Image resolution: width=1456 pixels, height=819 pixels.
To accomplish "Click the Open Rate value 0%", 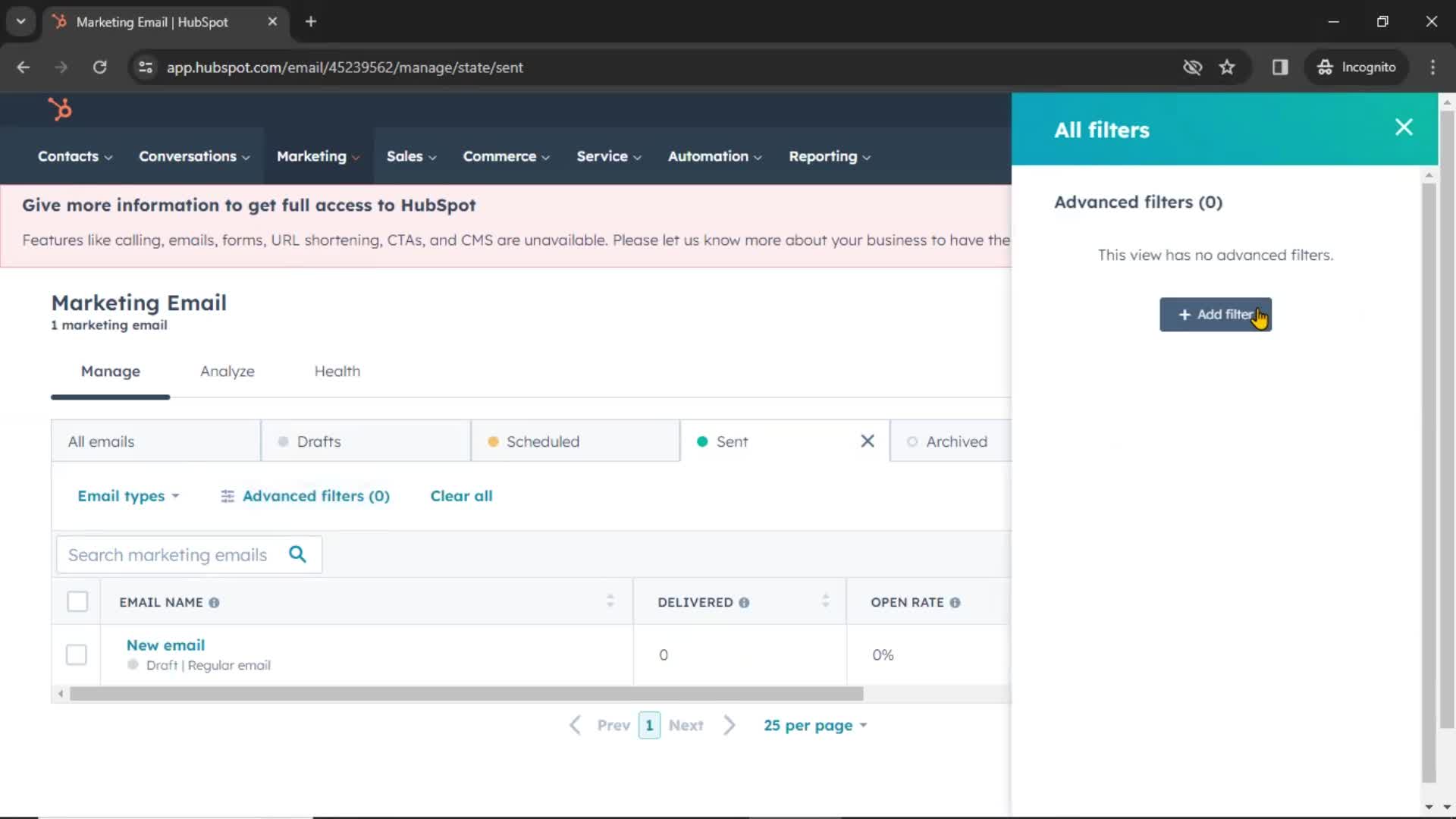I will pyautogui.click(x=883, y=655).
